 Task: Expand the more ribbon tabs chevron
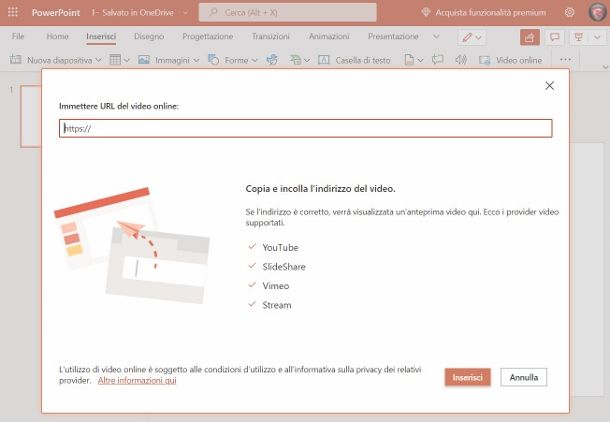point(436,37)
